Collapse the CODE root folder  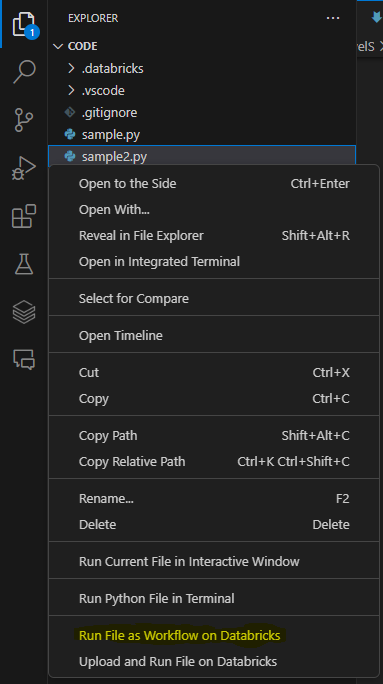[x=58, y=46]
